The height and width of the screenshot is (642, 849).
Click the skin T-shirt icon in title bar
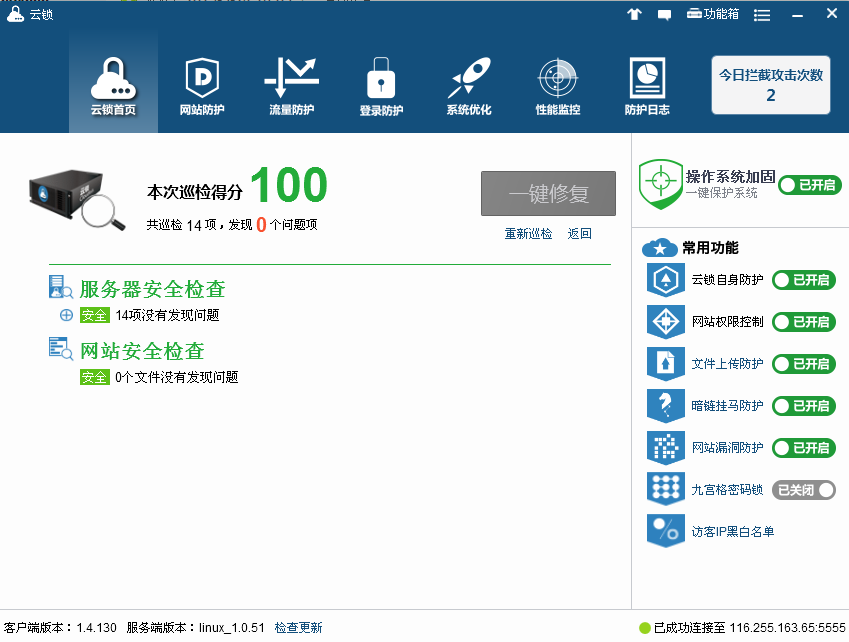[x=634, y=14]
